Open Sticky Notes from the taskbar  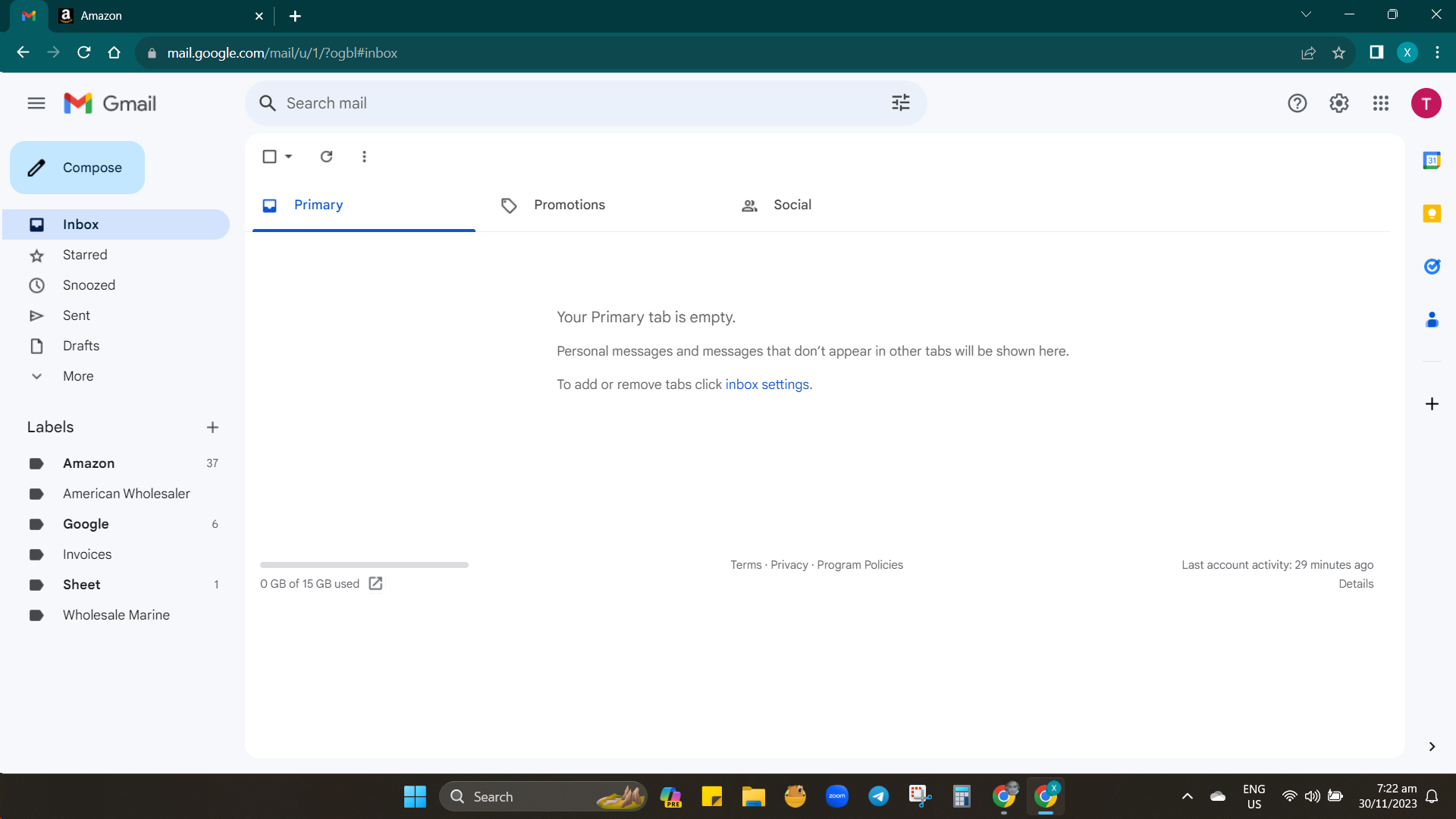pos(711,796)
